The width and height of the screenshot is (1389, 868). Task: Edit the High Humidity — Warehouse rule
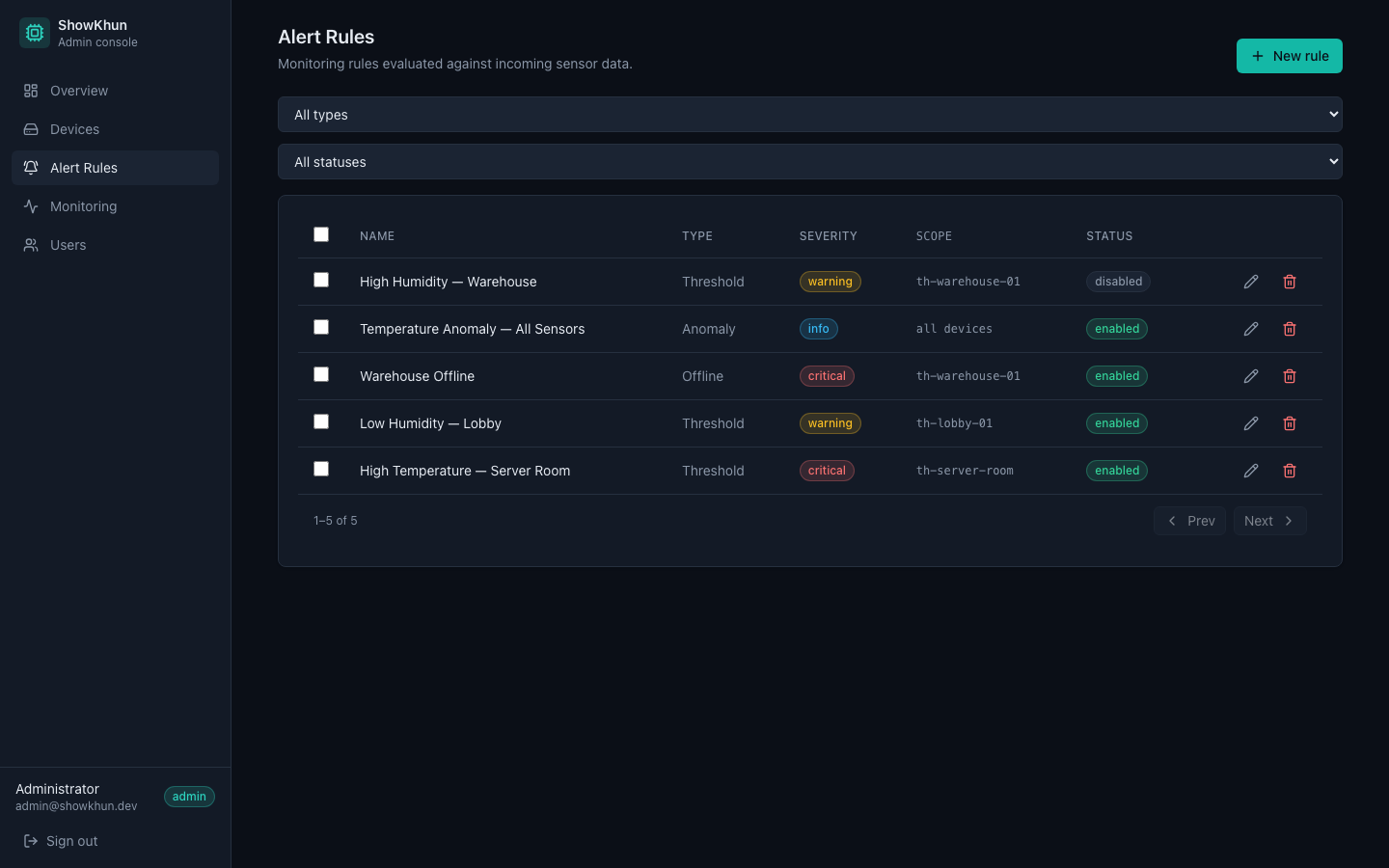pyautogui.click(x=1251, y=282)
